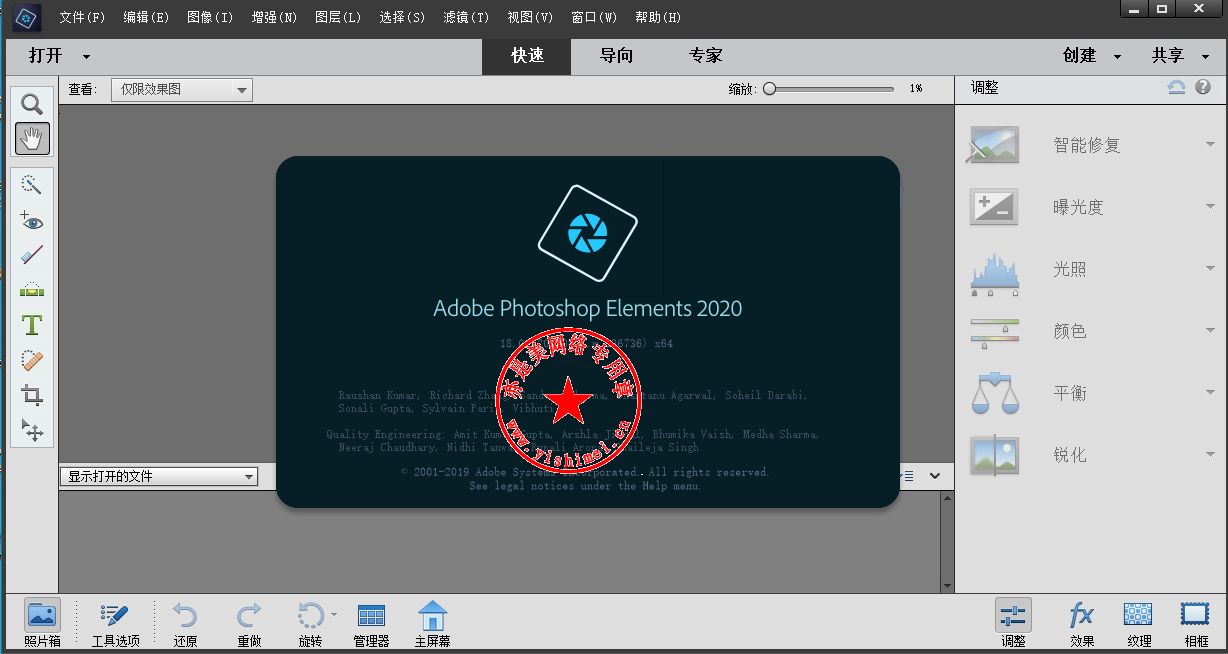Click the 缩放 zoom slider handle
Viewport: 1228px width, 654px height.
click(x=769, y=89)
